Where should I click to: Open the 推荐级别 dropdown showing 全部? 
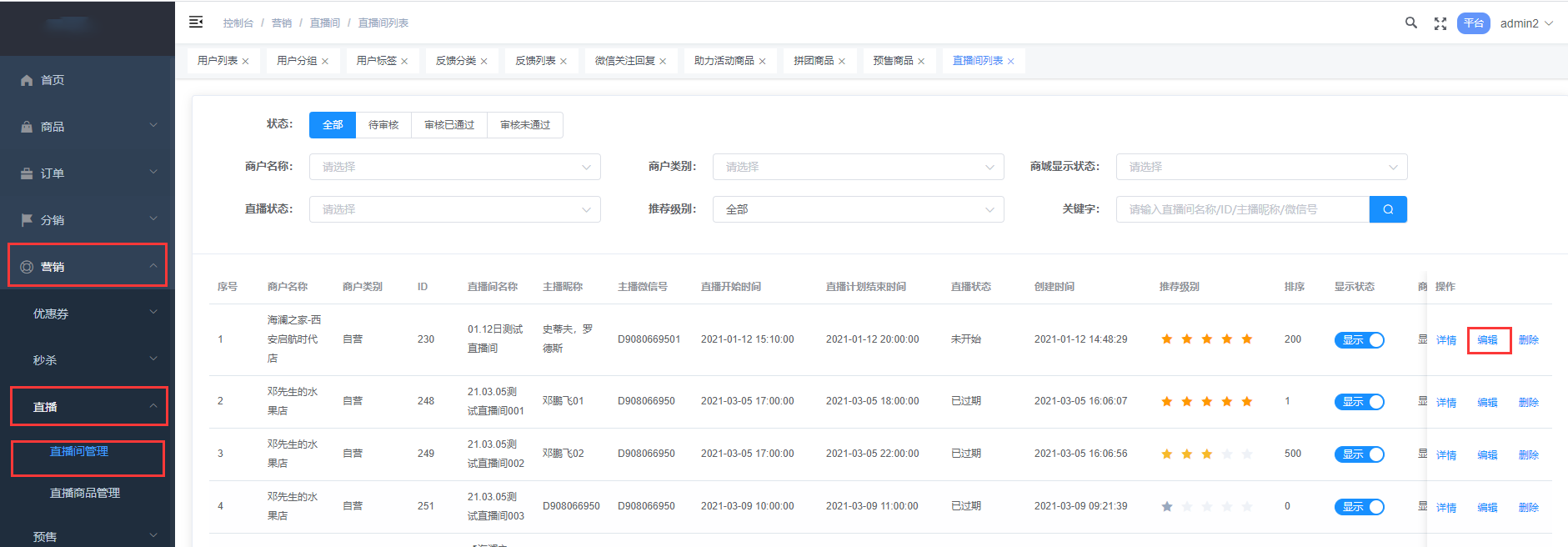[x=858, y=209]
